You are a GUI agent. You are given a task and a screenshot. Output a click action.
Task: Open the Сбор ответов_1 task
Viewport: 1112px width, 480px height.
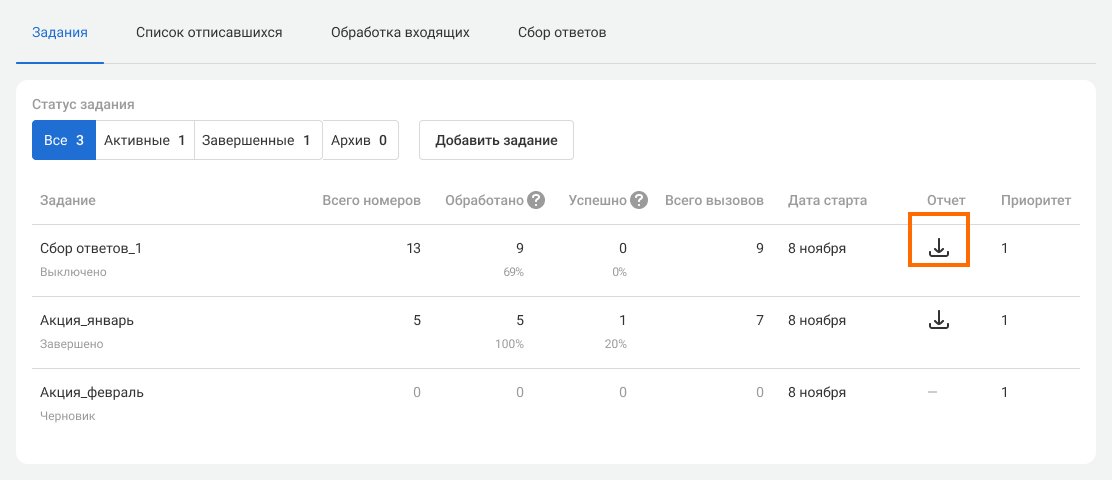(x=90, y=248)
